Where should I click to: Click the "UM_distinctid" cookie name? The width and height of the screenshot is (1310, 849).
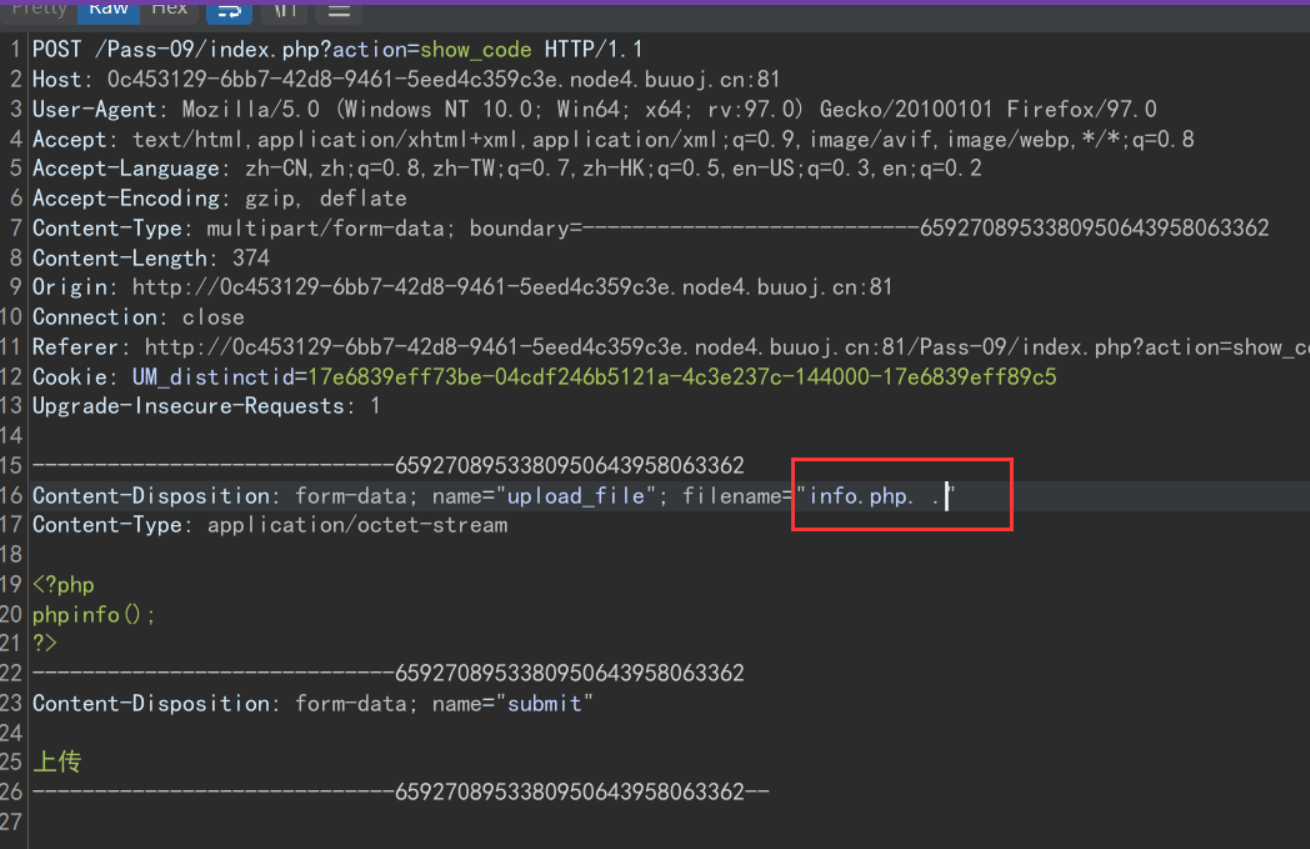(x=213, y=377)
